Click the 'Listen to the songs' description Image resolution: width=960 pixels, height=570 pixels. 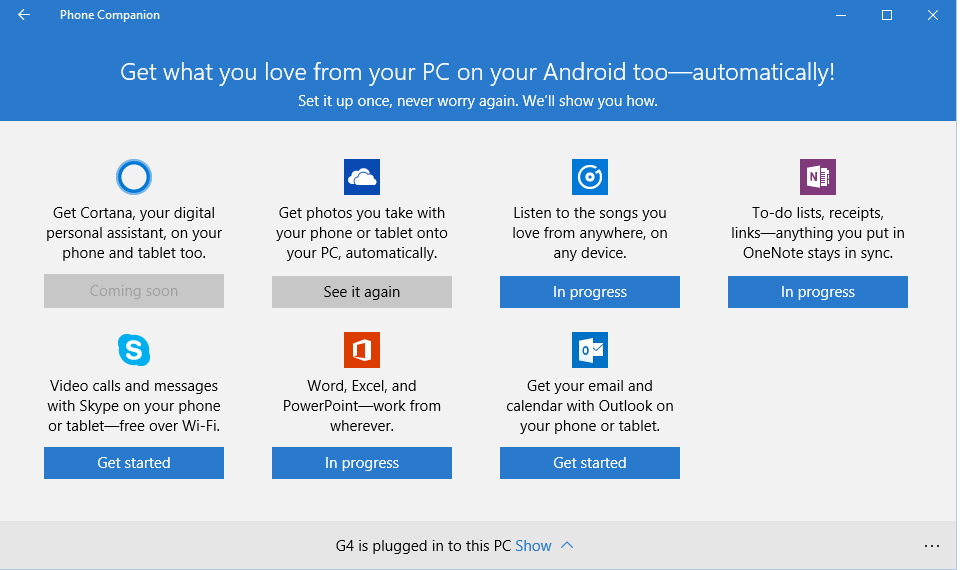click(590, 233)
